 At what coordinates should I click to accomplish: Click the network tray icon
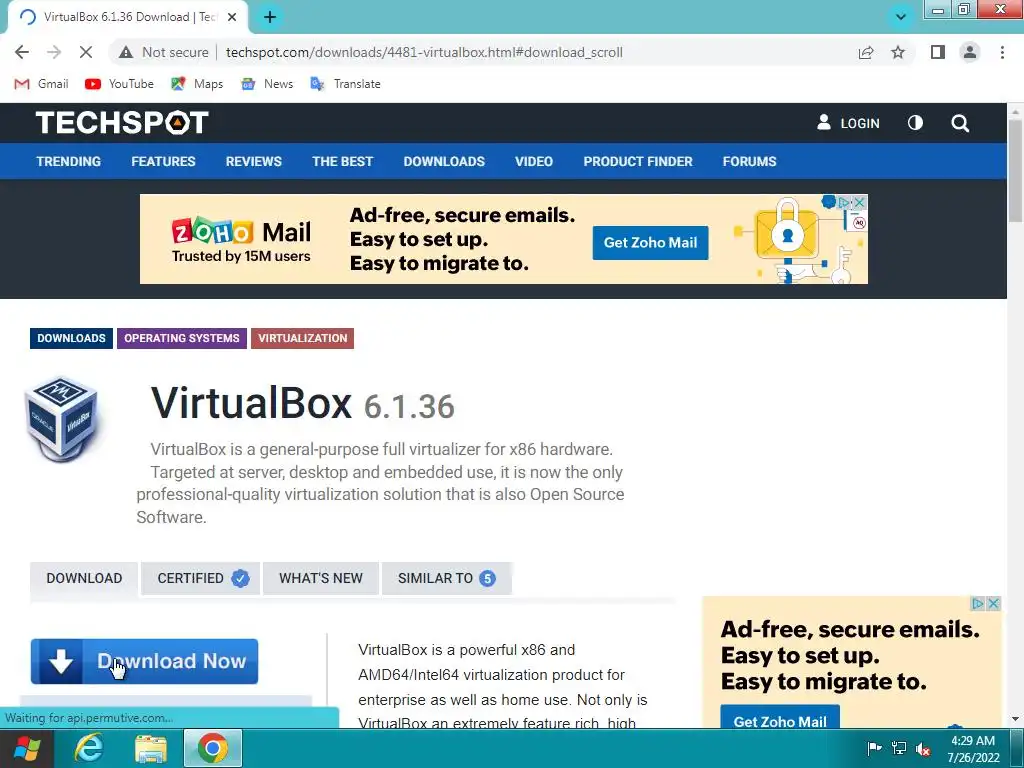[899, 748]
